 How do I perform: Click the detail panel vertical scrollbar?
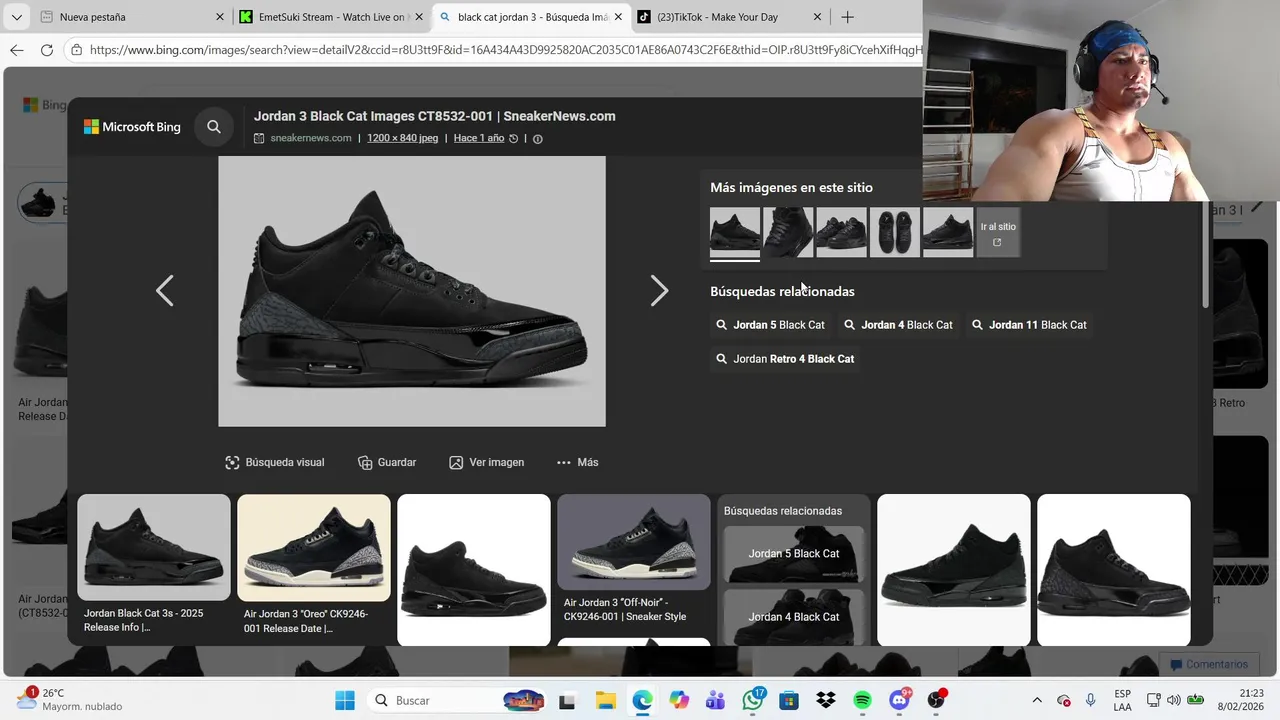(1205, 255)
